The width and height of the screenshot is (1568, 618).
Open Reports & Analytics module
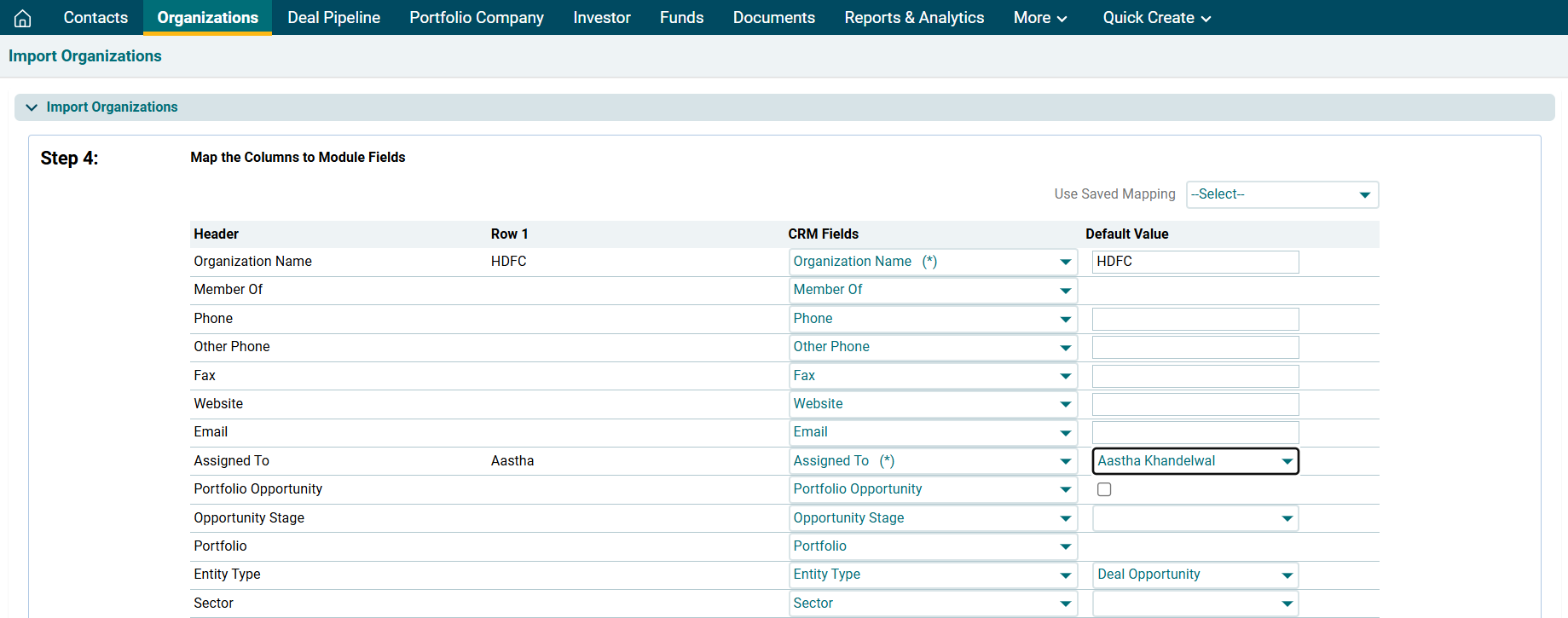click(913, 18)
